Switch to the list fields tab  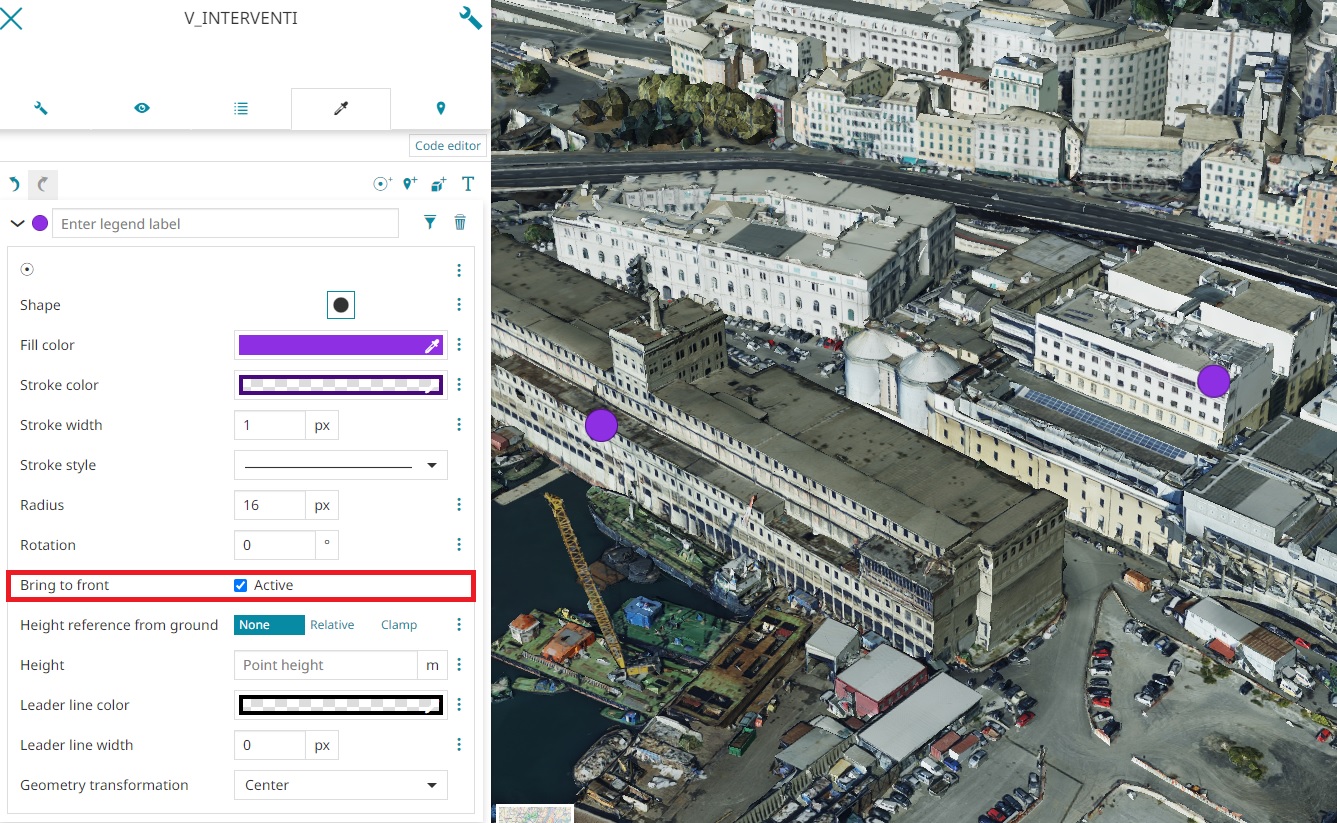[241, 109]
